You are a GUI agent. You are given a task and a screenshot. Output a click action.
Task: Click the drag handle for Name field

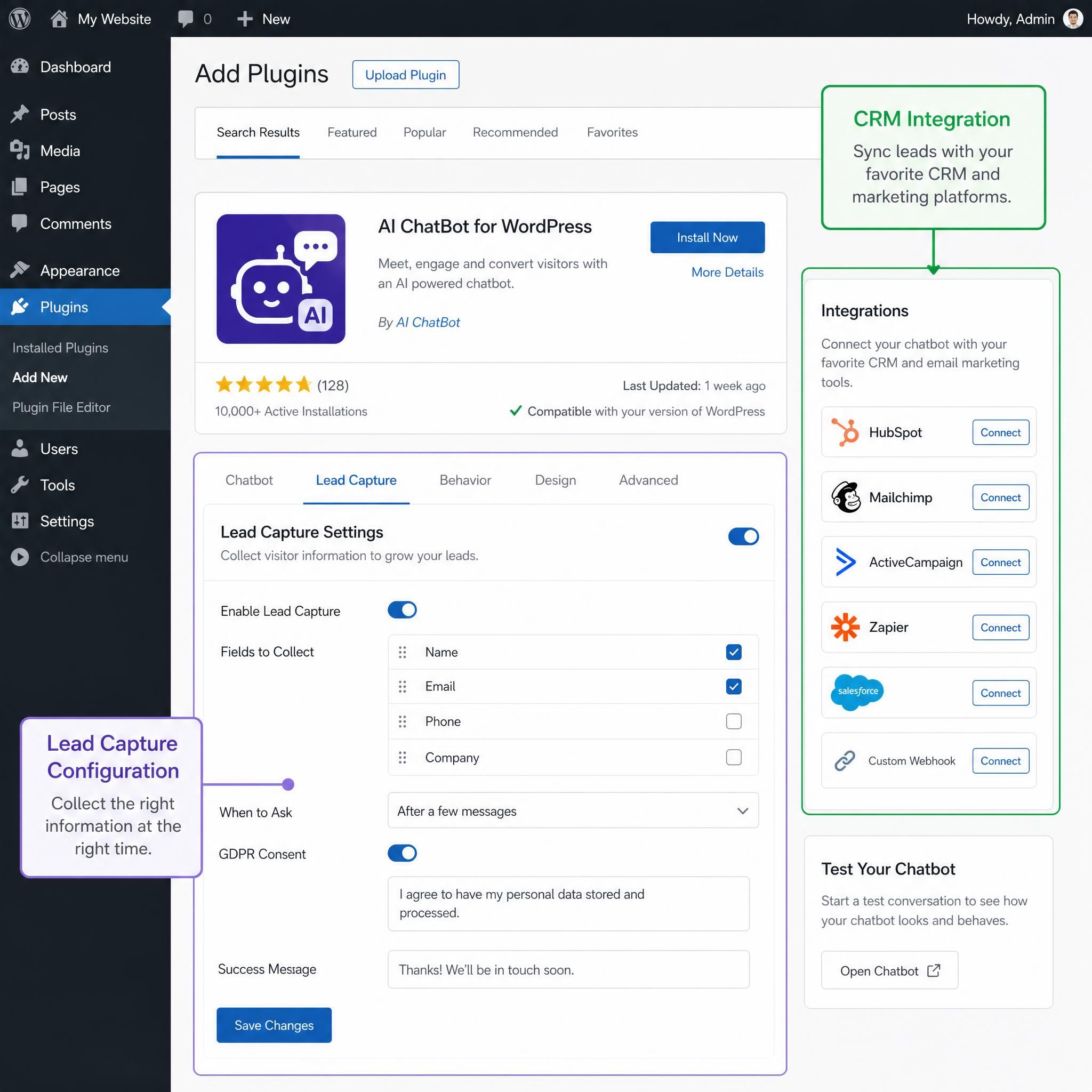(x=403, y=652)
